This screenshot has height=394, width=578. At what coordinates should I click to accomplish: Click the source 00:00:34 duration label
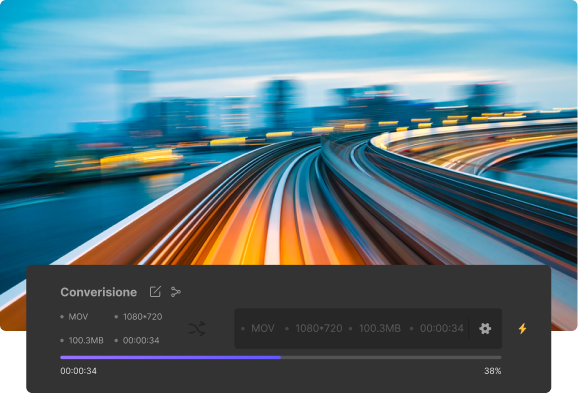point(141,340)
